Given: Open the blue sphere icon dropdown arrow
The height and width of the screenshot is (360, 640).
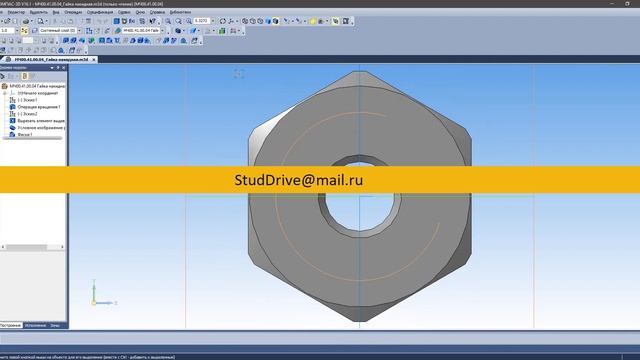Looking at the screenshot, I should (x=184, y=31).
